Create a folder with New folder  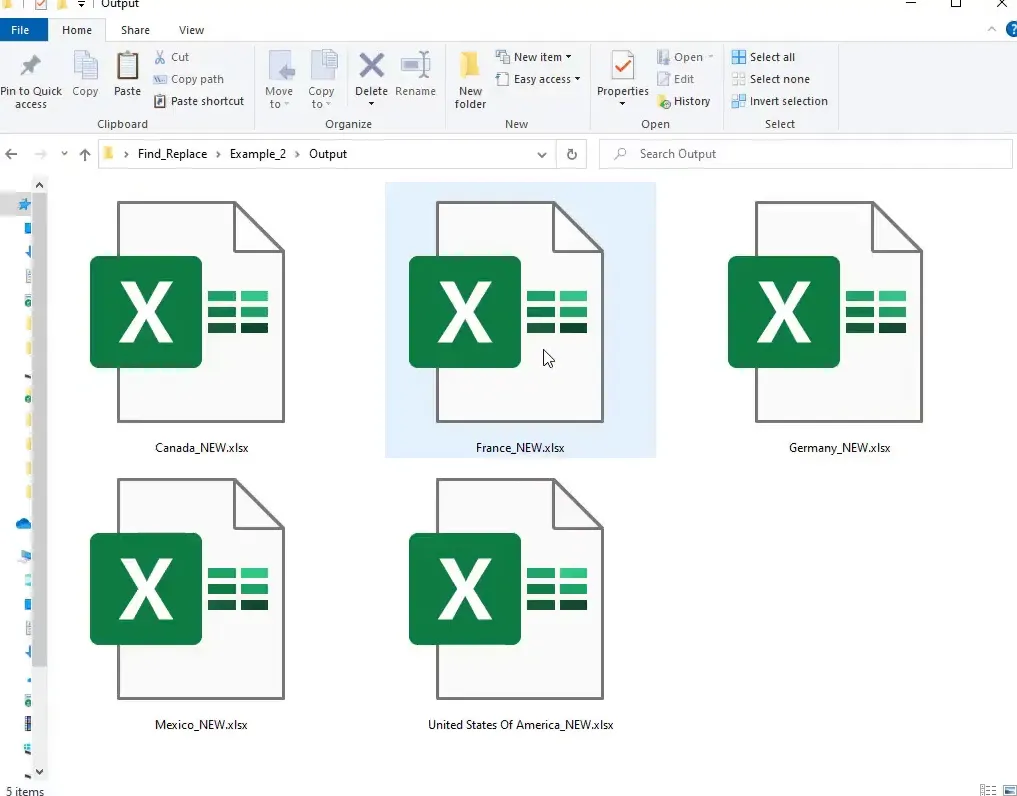point(470,80)
